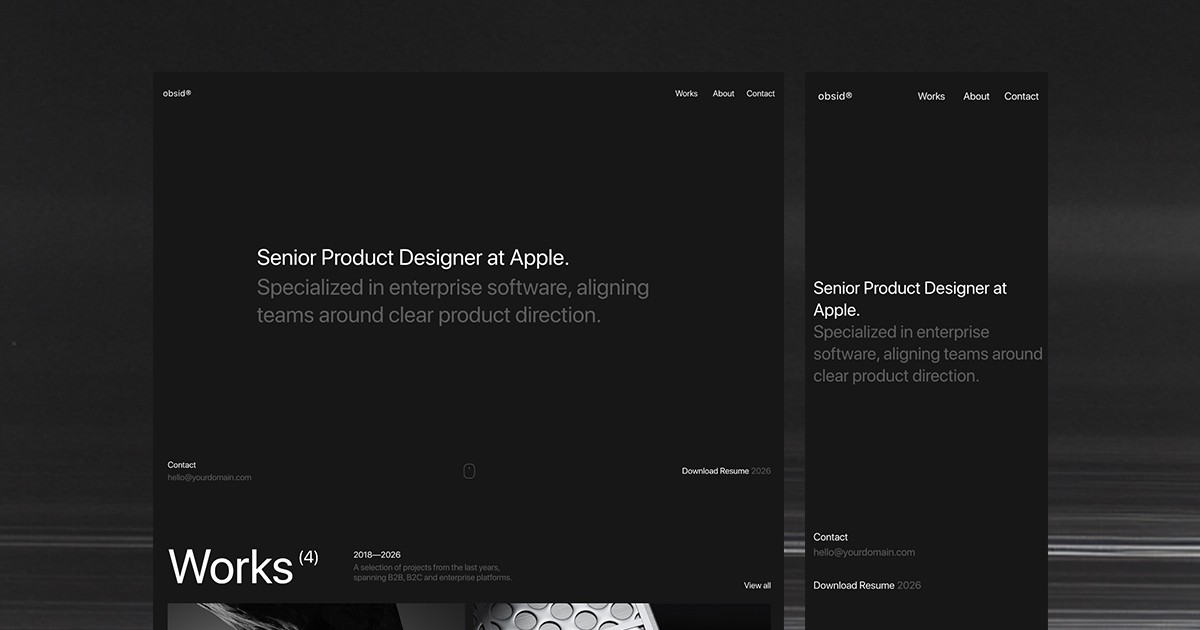Screen dimensions: 1200x630
Task: Open About from the desktop navigation
Action: 723,93
